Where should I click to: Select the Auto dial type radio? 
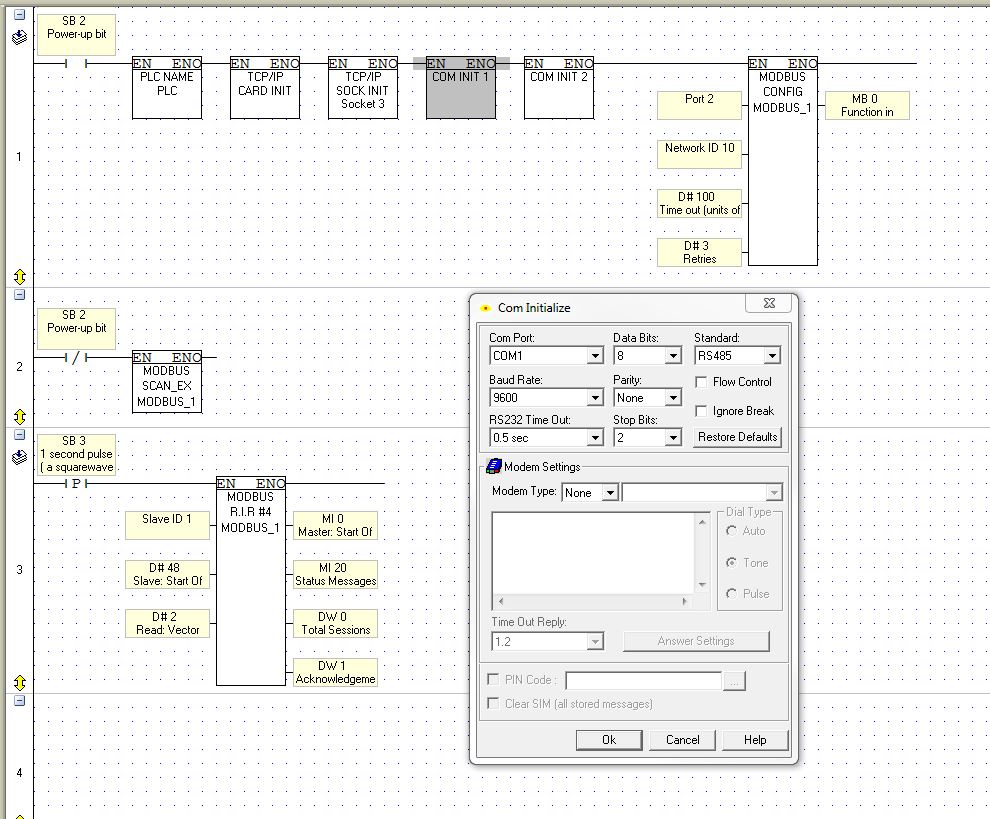coord(732,531)
